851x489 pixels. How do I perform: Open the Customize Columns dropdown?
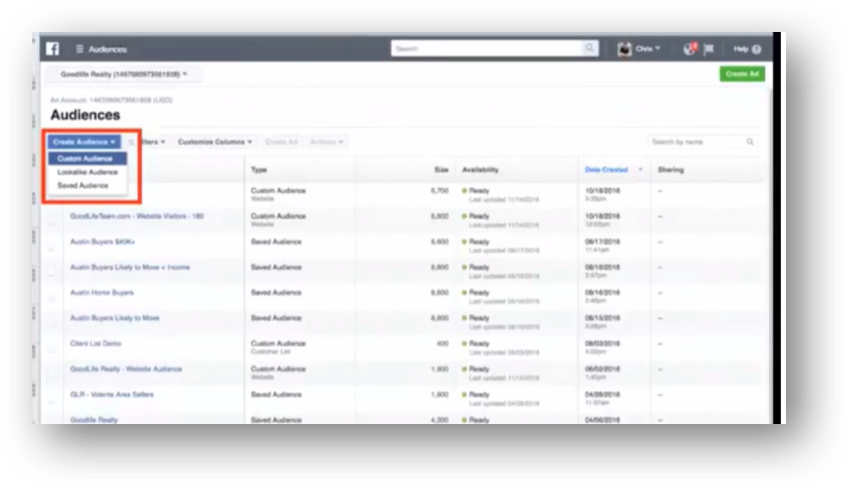[x=215, y=142]
